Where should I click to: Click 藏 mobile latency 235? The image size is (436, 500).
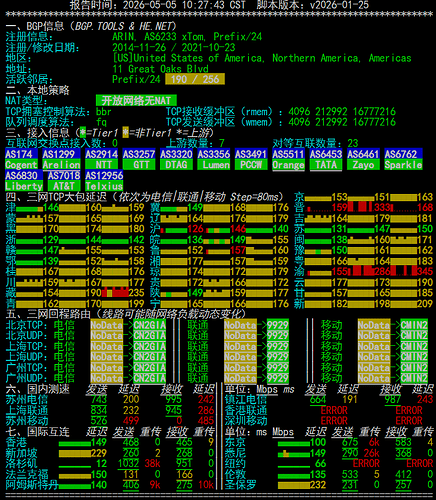coord(136,293)
